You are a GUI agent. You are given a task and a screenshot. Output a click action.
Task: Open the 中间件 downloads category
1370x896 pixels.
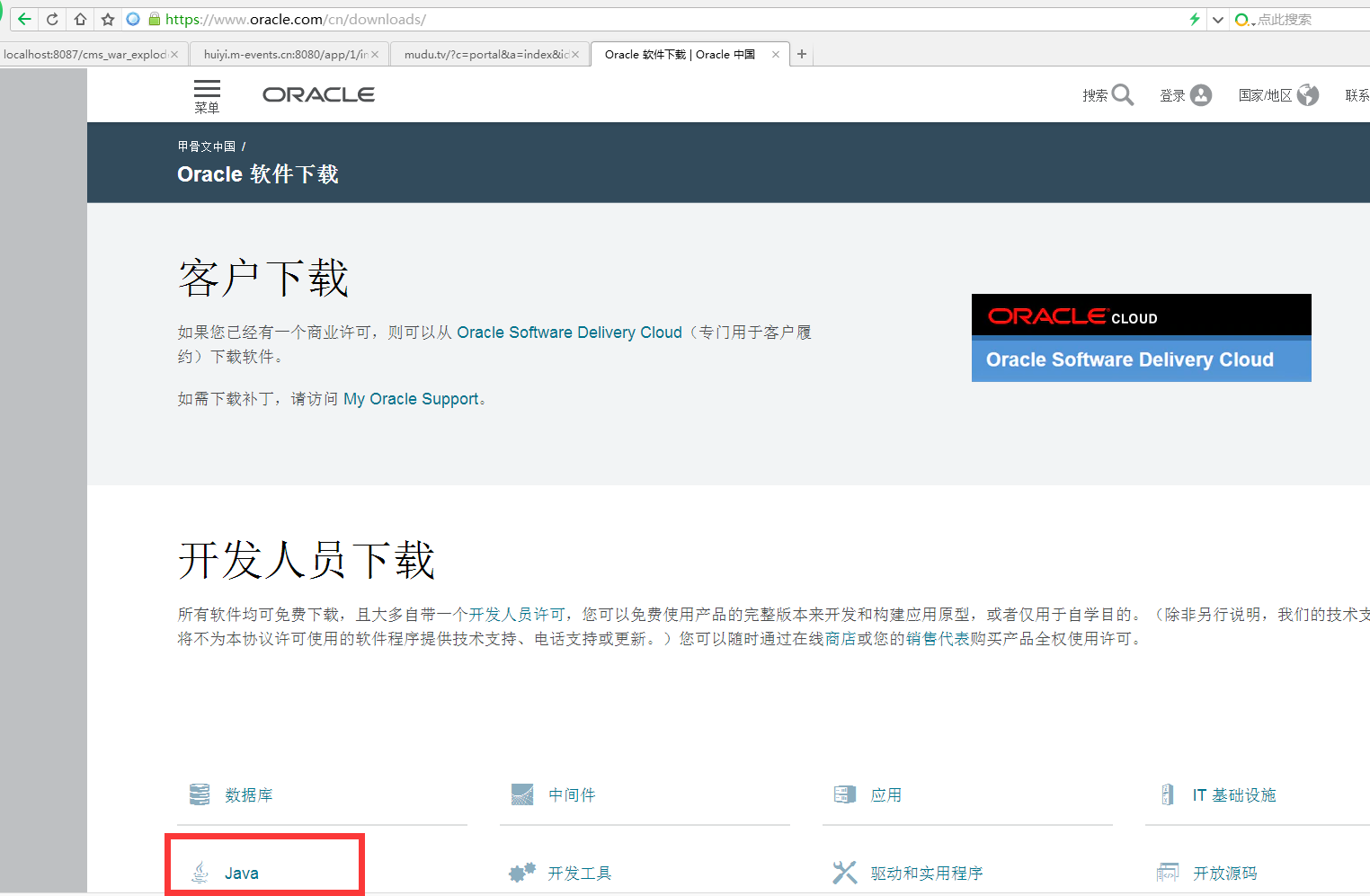pyautogui.click(x=572, y=795)
